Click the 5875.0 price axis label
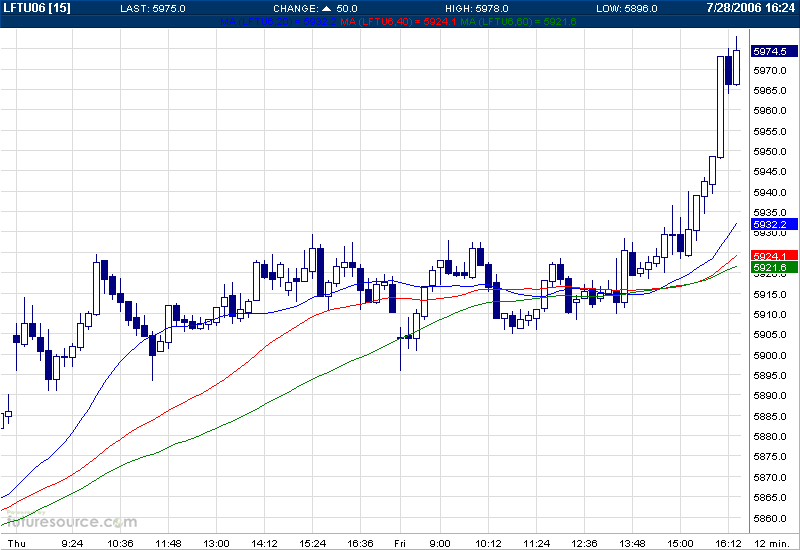The image size is (800, 550). pos(770,456)
